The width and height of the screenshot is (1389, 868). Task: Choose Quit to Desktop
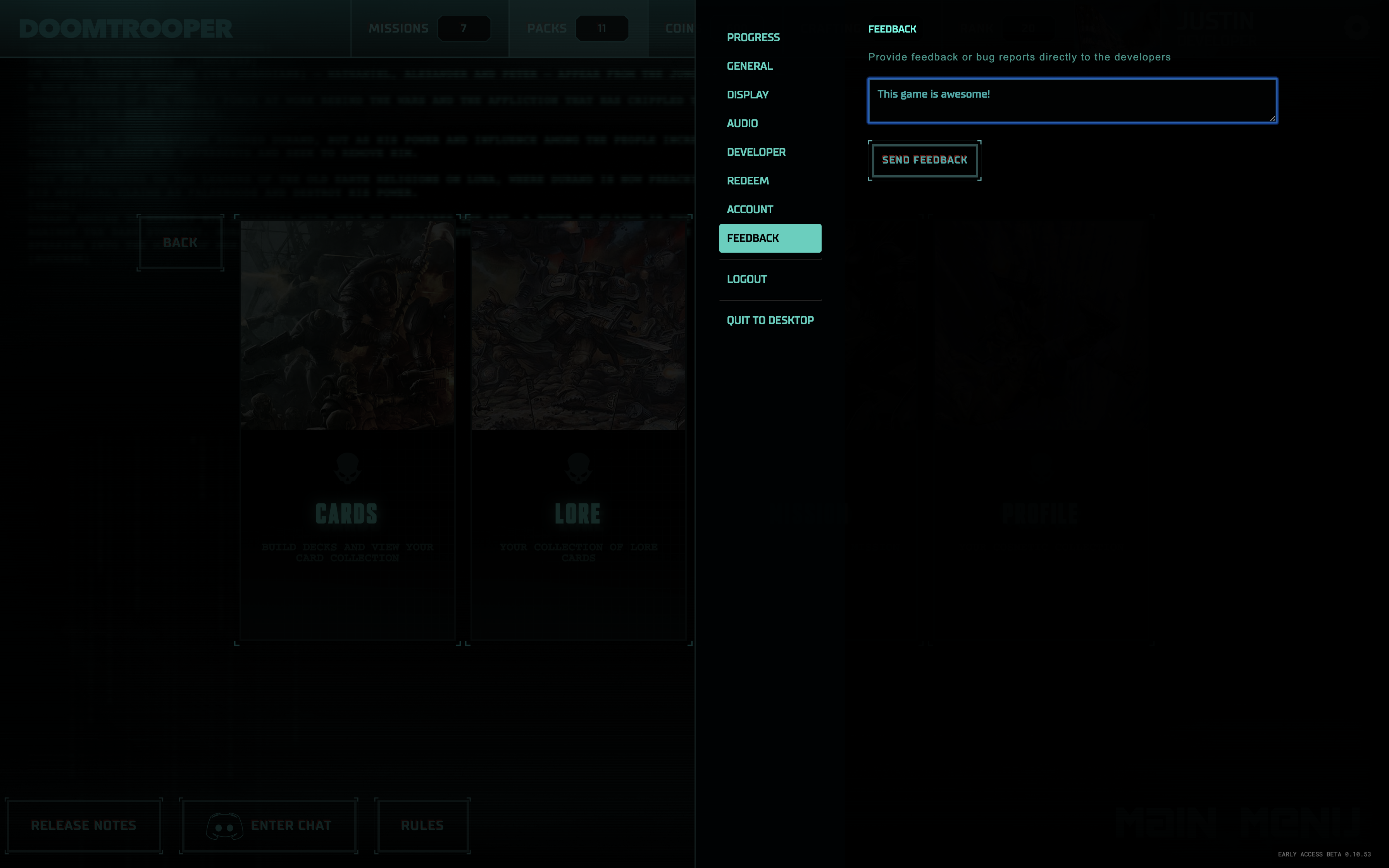point(770,320)
